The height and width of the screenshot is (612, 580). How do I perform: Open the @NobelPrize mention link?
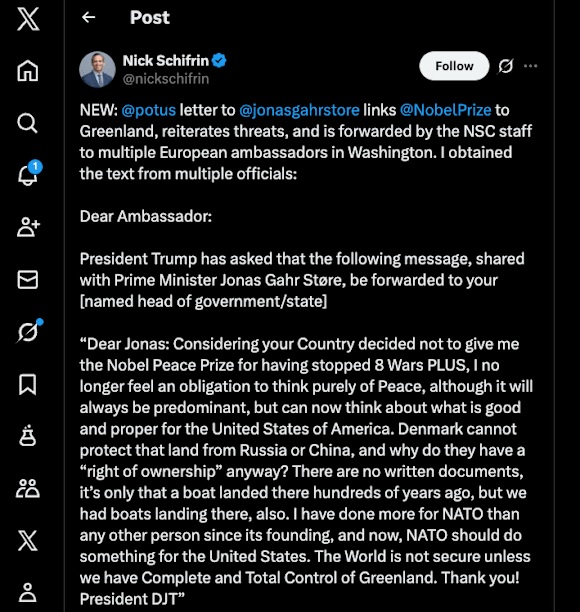tap(445, 110)
